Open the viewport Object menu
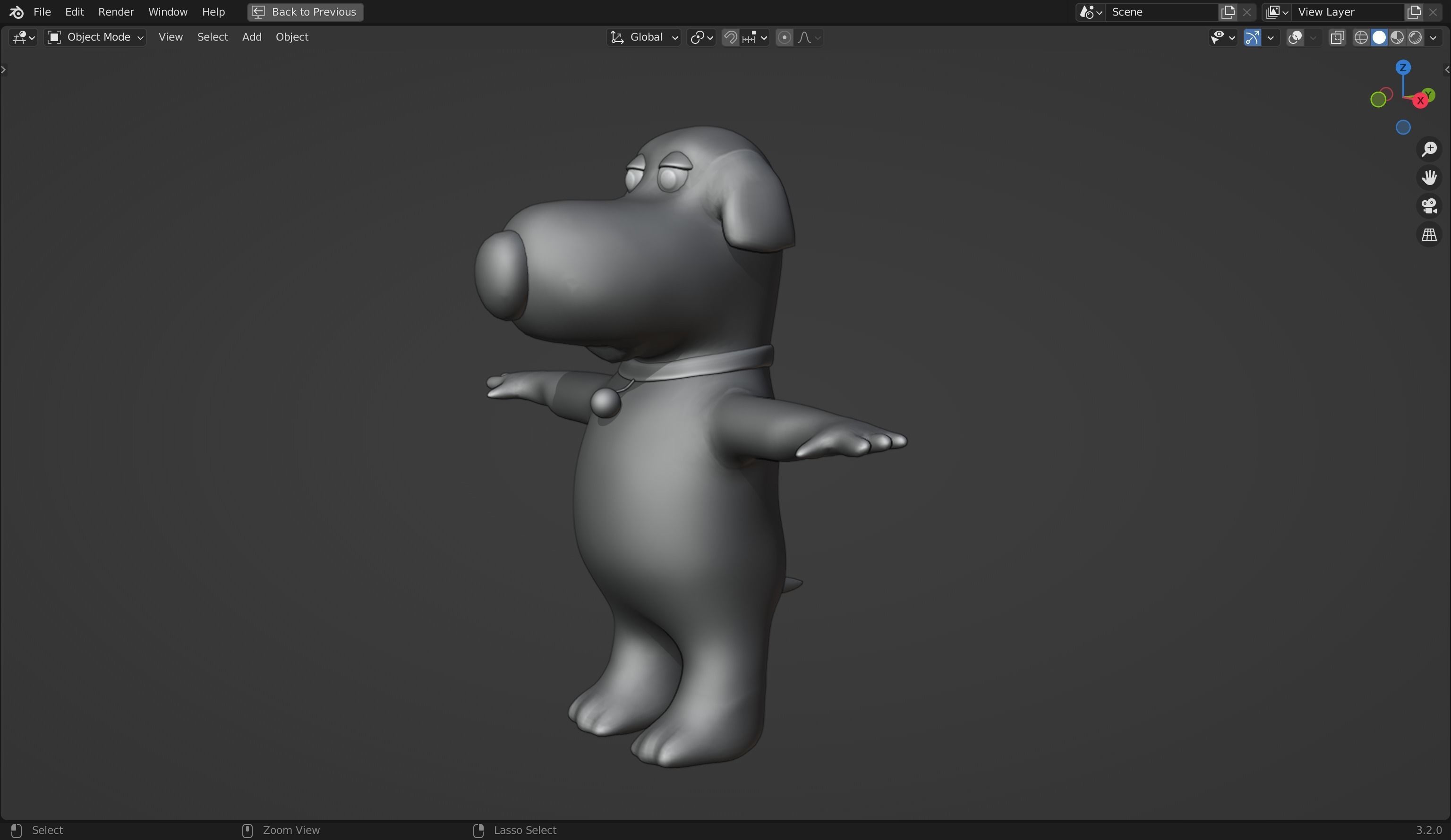This screenshot has height=840, width=1451. coord(292,37)
